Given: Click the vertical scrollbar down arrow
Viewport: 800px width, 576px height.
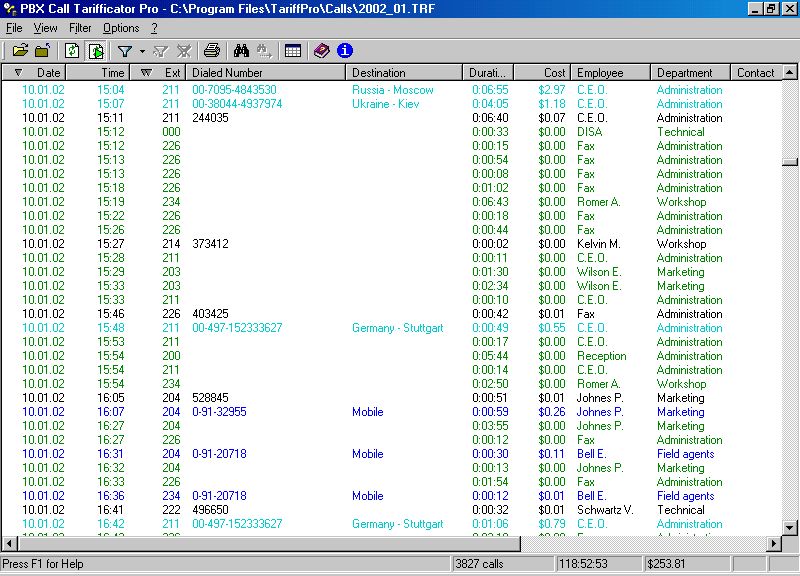Looking at the screenshot, I should pyautogui.click(x=790, y=528).
